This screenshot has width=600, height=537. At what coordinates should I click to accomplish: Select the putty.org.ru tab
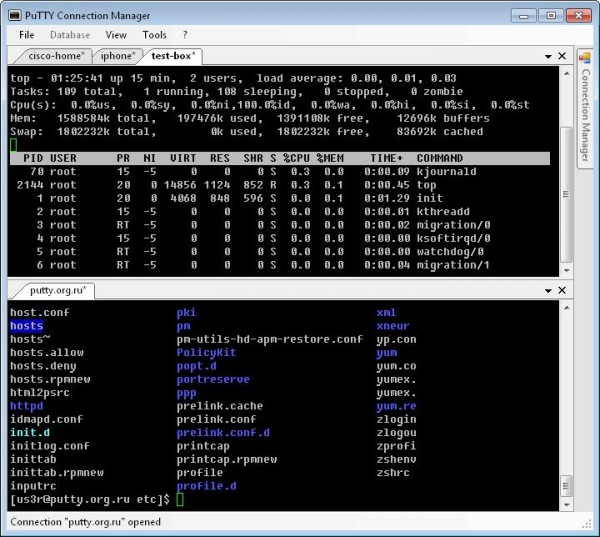click(x=57, y=290)
